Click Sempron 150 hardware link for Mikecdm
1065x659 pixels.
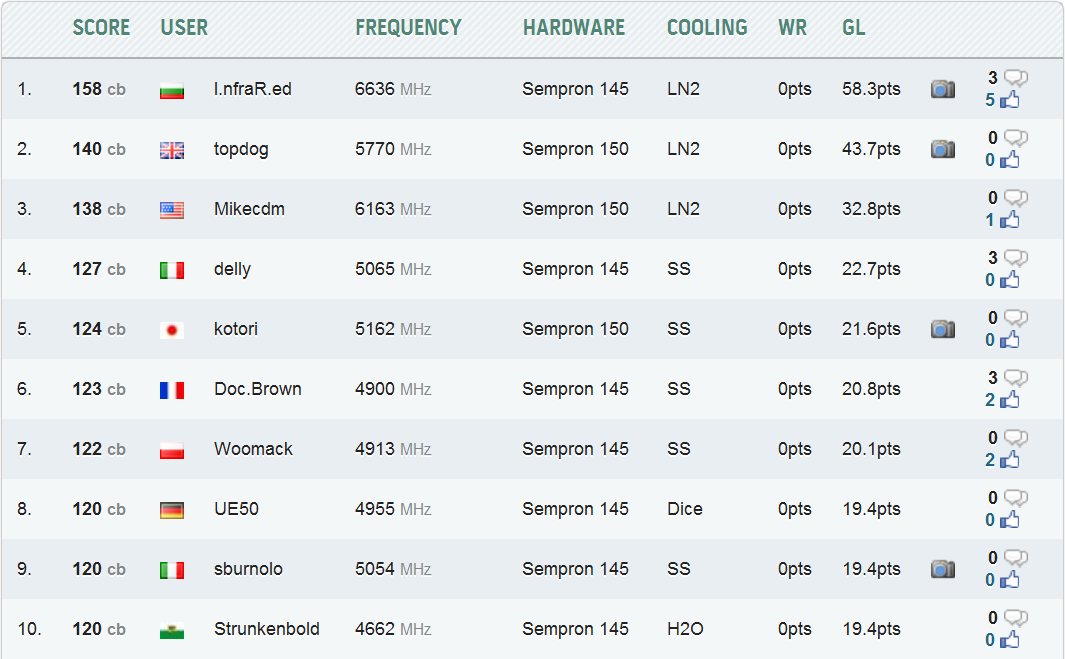575,209
